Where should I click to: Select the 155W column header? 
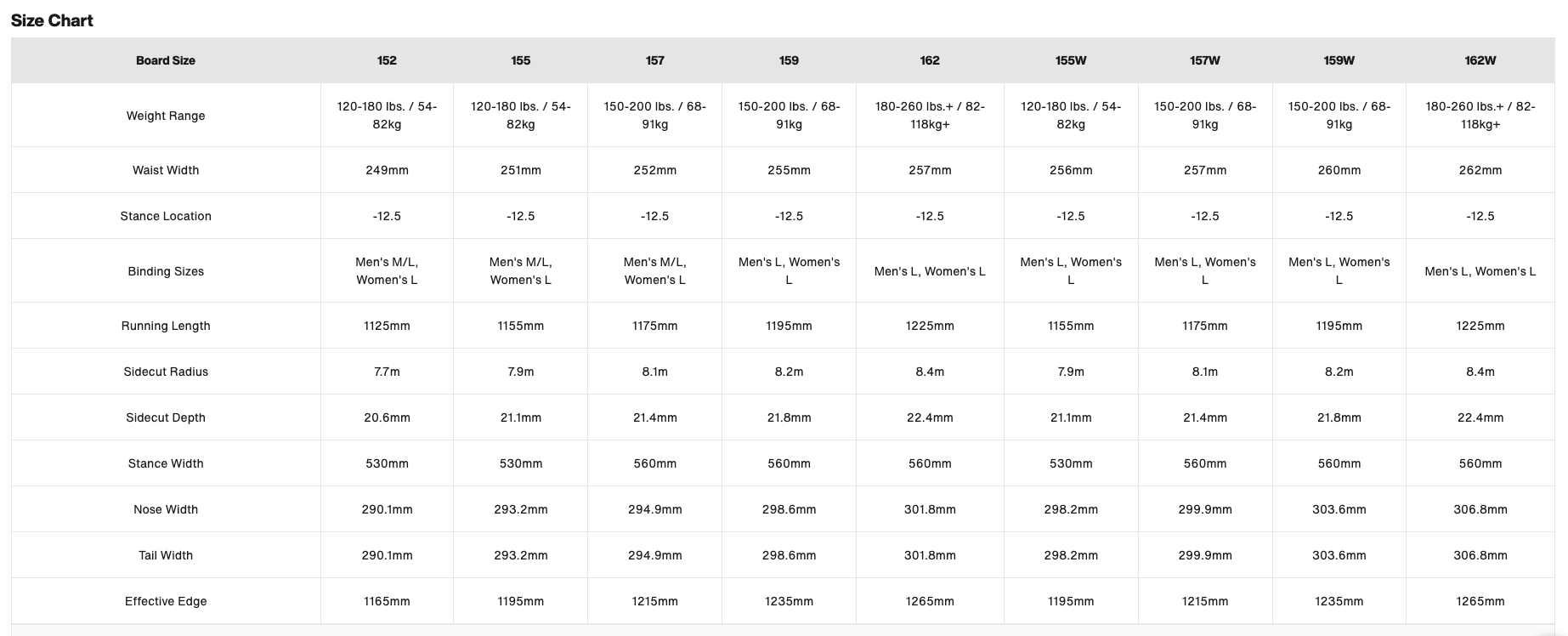coord(1071,60)
